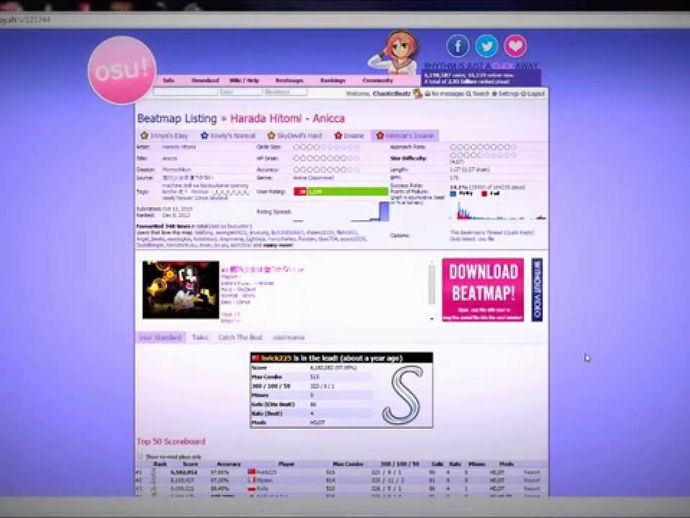Click the Download Beatmap button
Image resolution: width=690 pixels, height=518 pixels.
483,290
